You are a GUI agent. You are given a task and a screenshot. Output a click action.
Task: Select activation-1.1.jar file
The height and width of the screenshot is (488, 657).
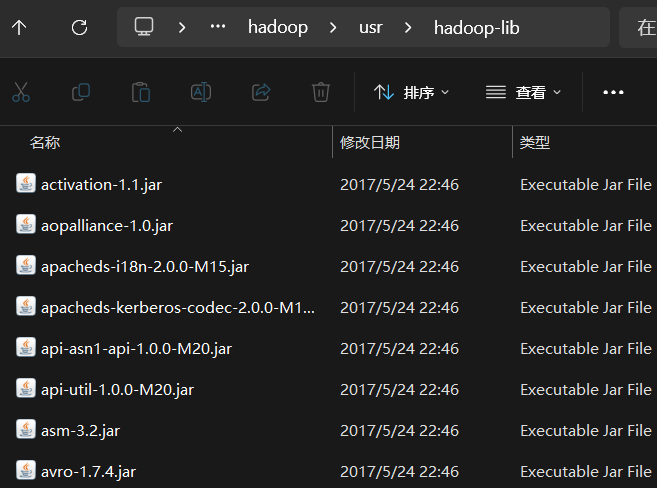coord(101,185)
